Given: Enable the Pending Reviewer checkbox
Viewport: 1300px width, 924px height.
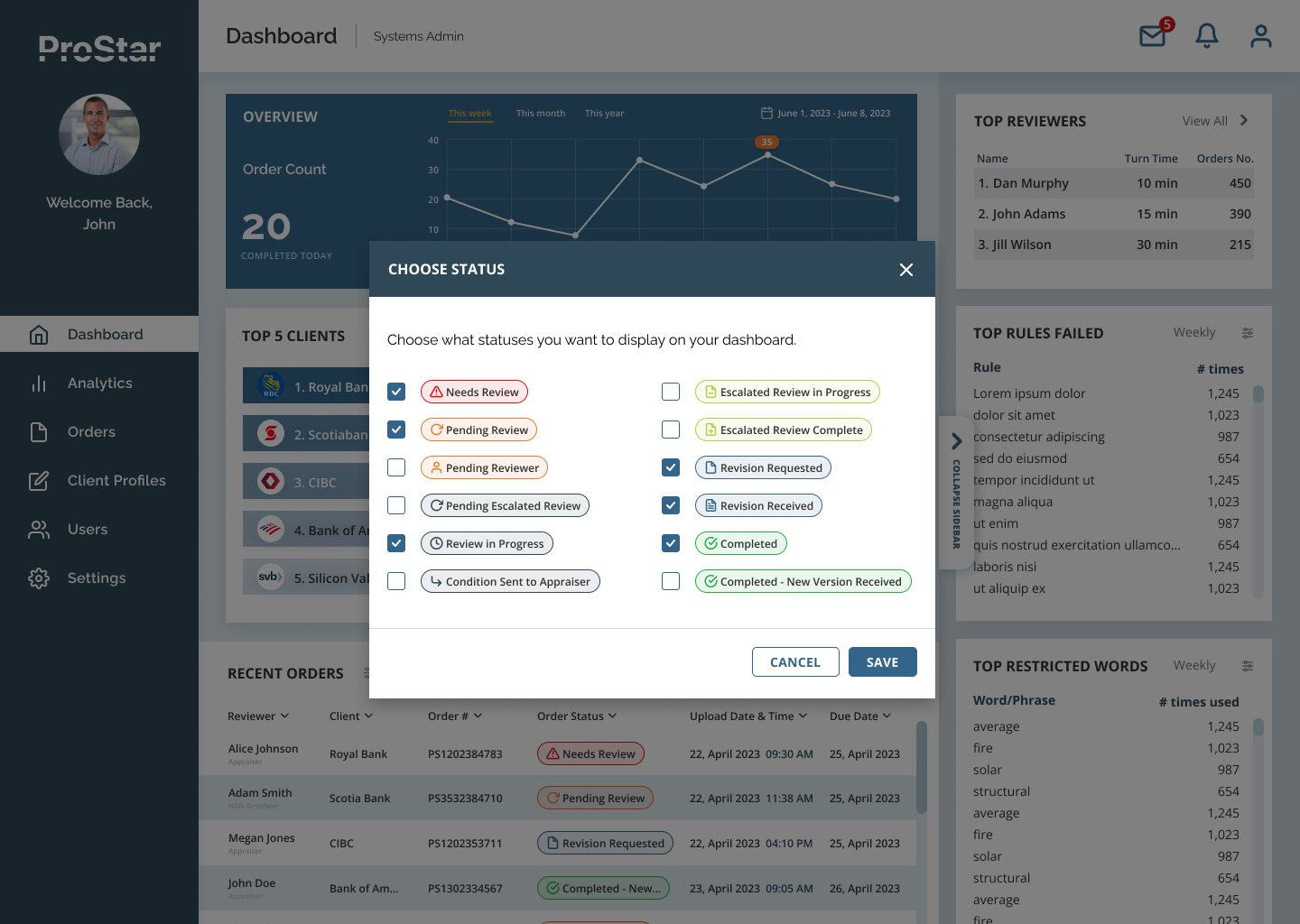Looking at the screenshot, I should click(x=396, y=467).
